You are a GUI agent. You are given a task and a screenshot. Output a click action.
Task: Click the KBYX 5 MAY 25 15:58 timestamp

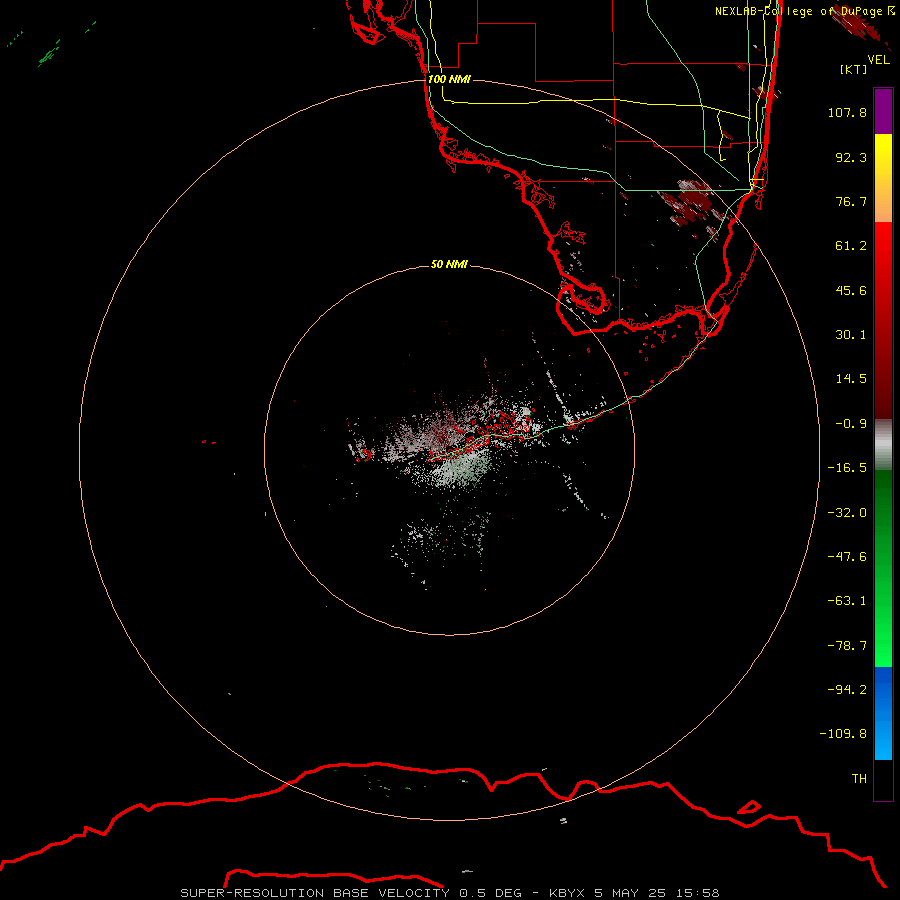pos(634,893)
